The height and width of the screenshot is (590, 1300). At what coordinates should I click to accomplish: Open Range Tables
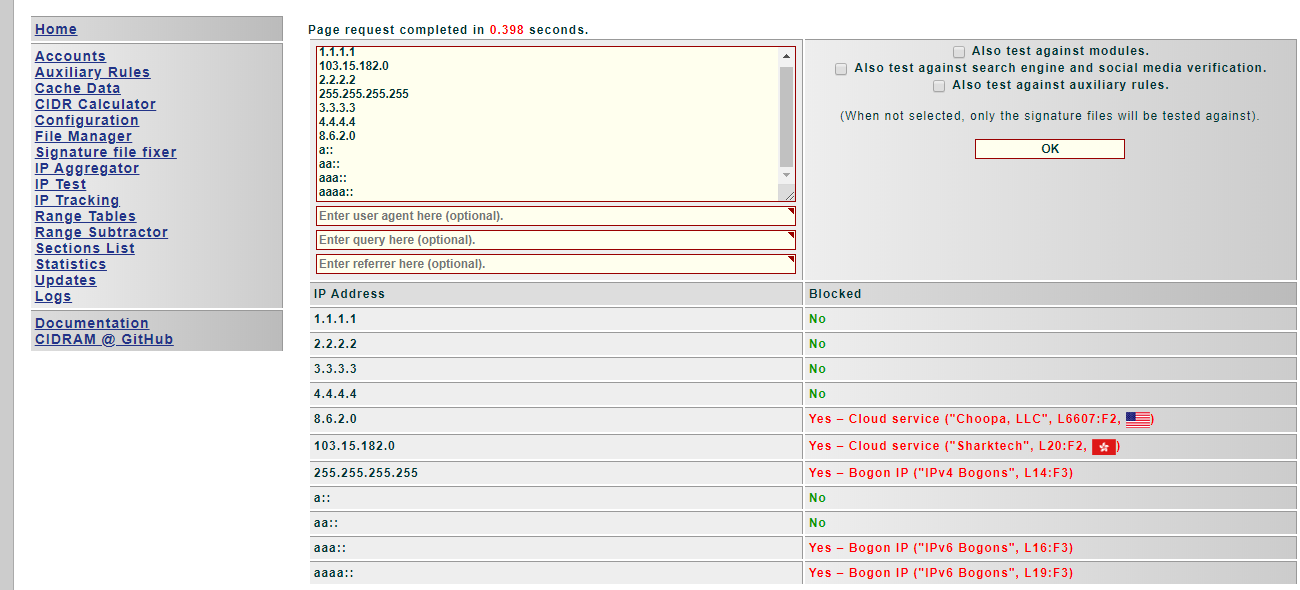(x=85, y=217)
